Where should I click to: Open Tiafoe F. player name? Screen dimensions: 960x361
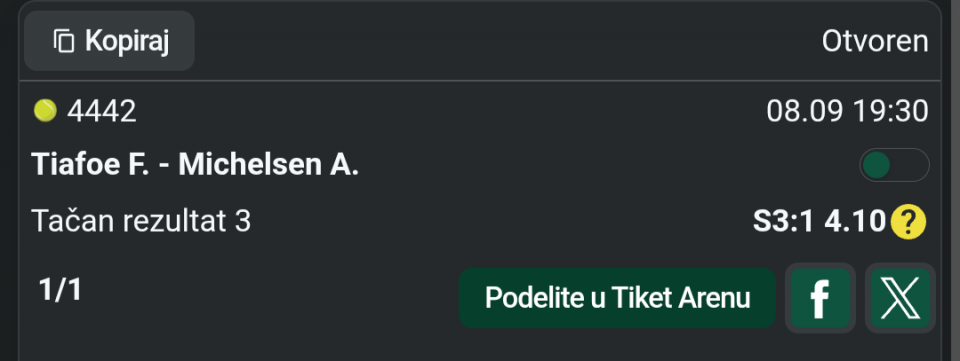[90, 165]
